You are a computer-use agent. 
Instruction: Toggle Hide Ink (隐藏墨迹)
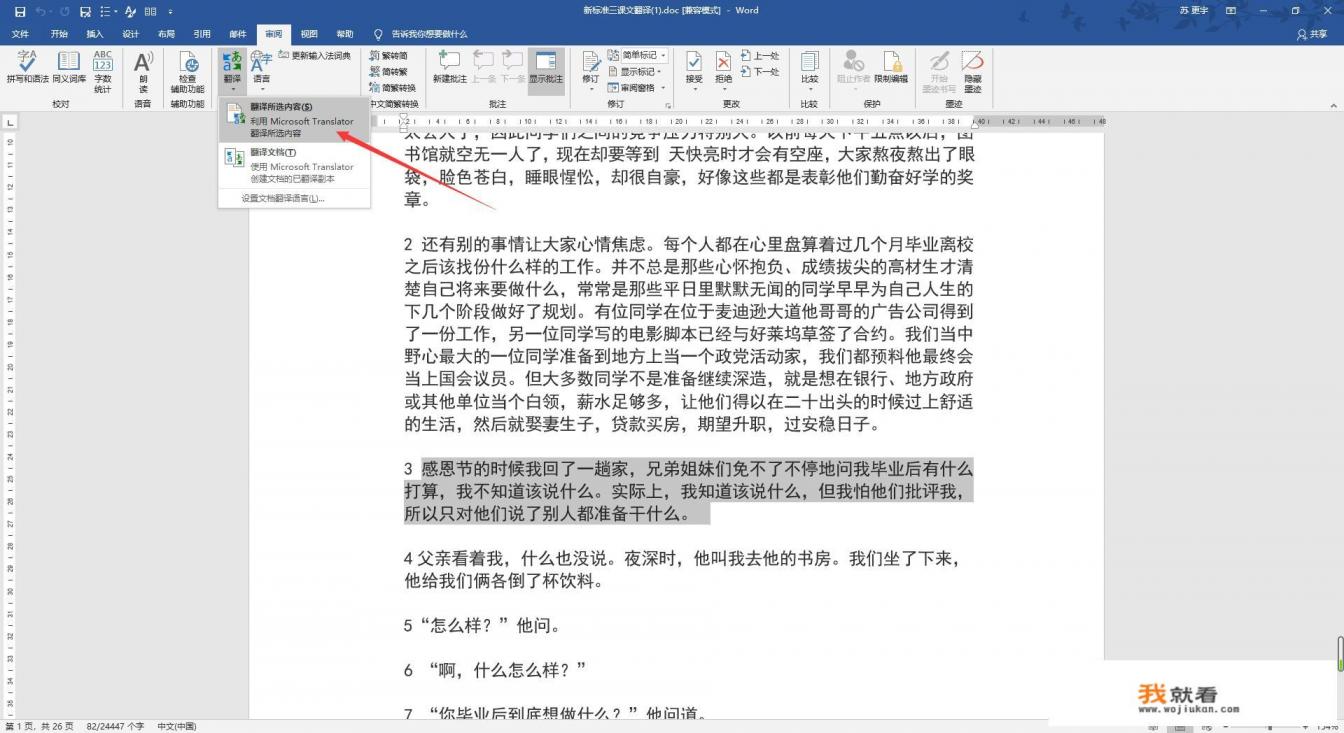972,72
